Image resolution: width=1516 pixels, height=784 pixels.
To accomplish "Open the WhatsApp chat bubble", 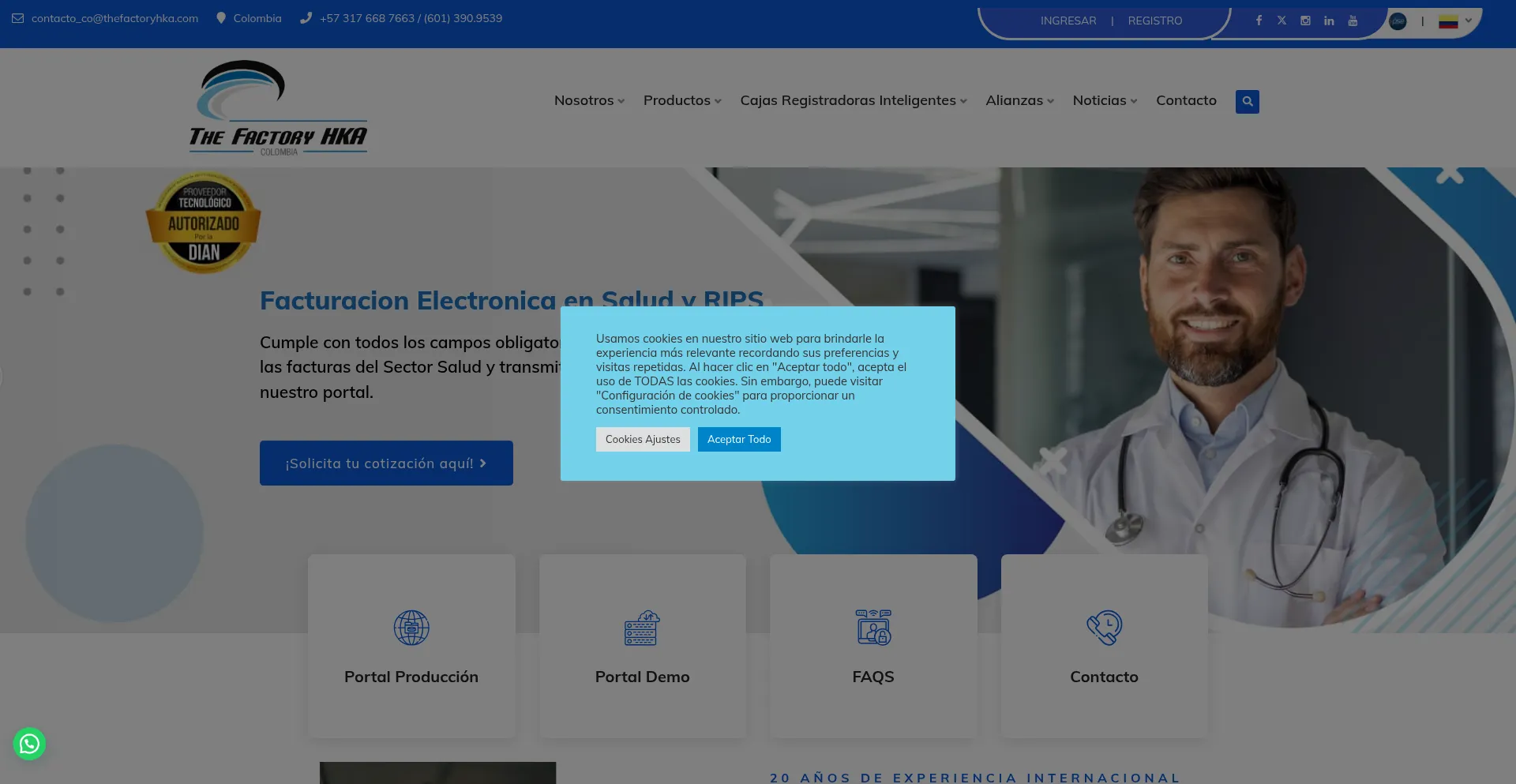I will click(29, 744).
